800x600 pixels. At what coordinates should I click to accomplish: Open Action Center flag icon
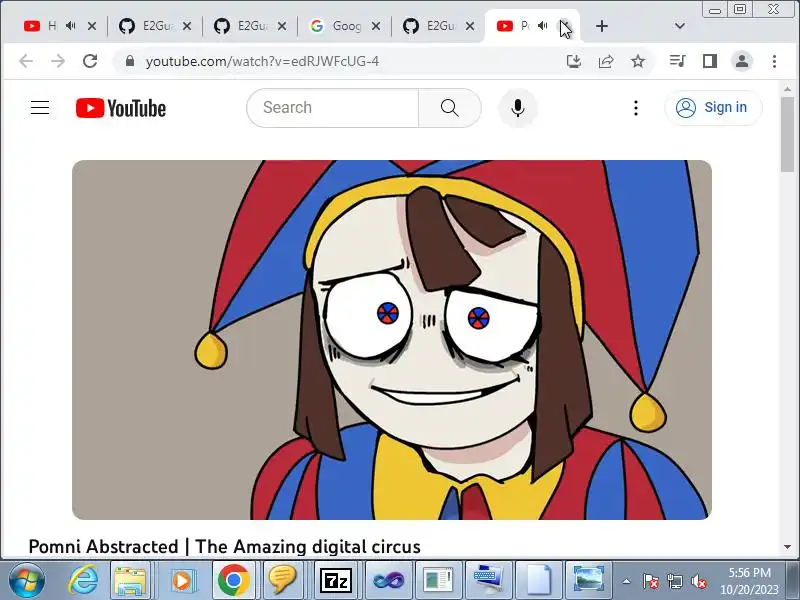pos(650,581)
